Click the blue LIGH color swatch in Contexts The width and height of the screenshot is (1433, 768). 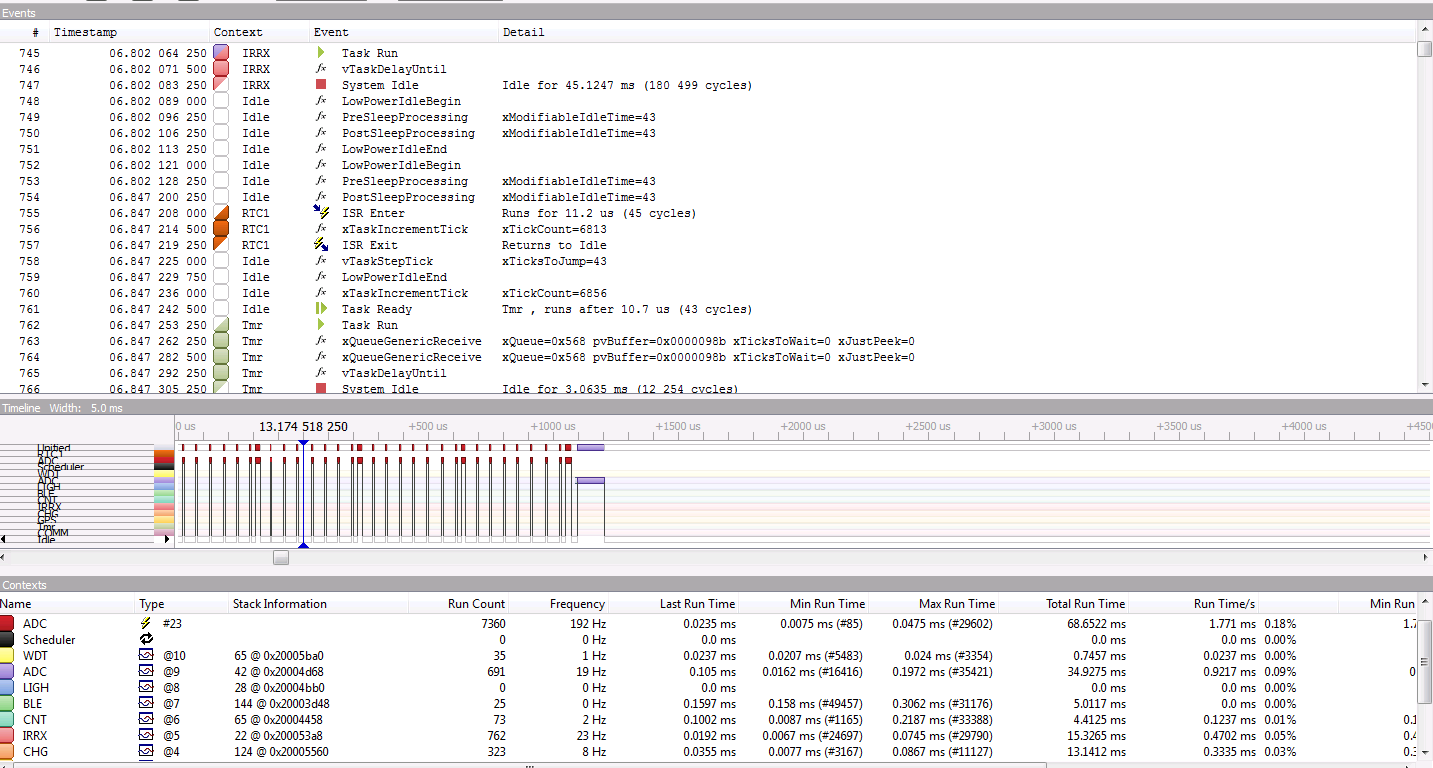8,687
